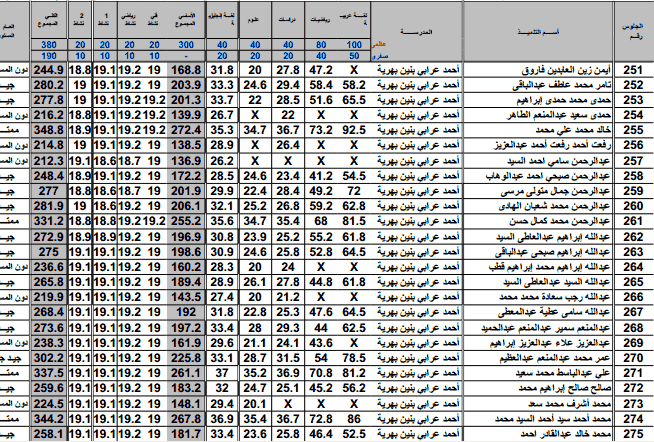Click the school cell in row 275
654x442 pixels.
[417, 434]
